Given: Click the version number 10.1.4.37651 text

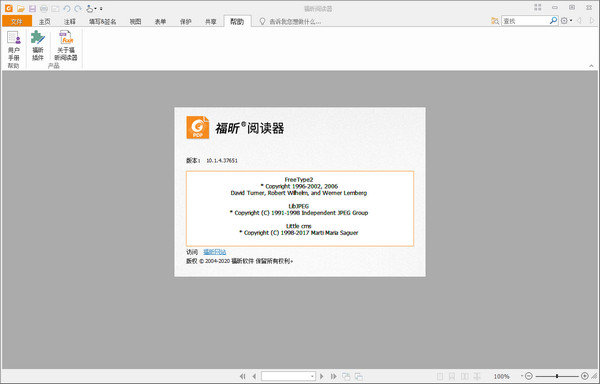Looking at the screenshot, I should [222, 161].
